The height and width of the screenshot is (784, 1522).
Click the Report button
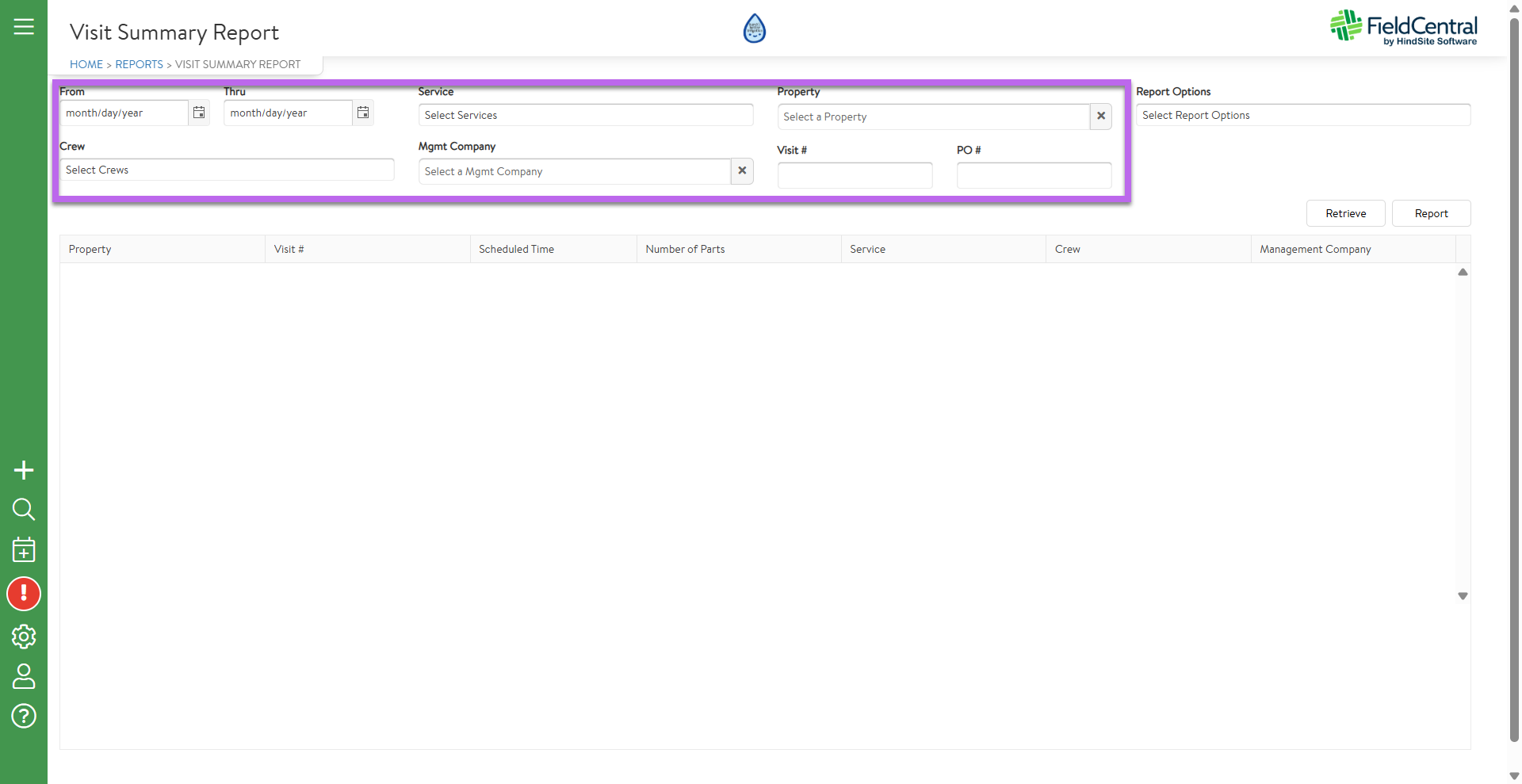click(1431, 213)
